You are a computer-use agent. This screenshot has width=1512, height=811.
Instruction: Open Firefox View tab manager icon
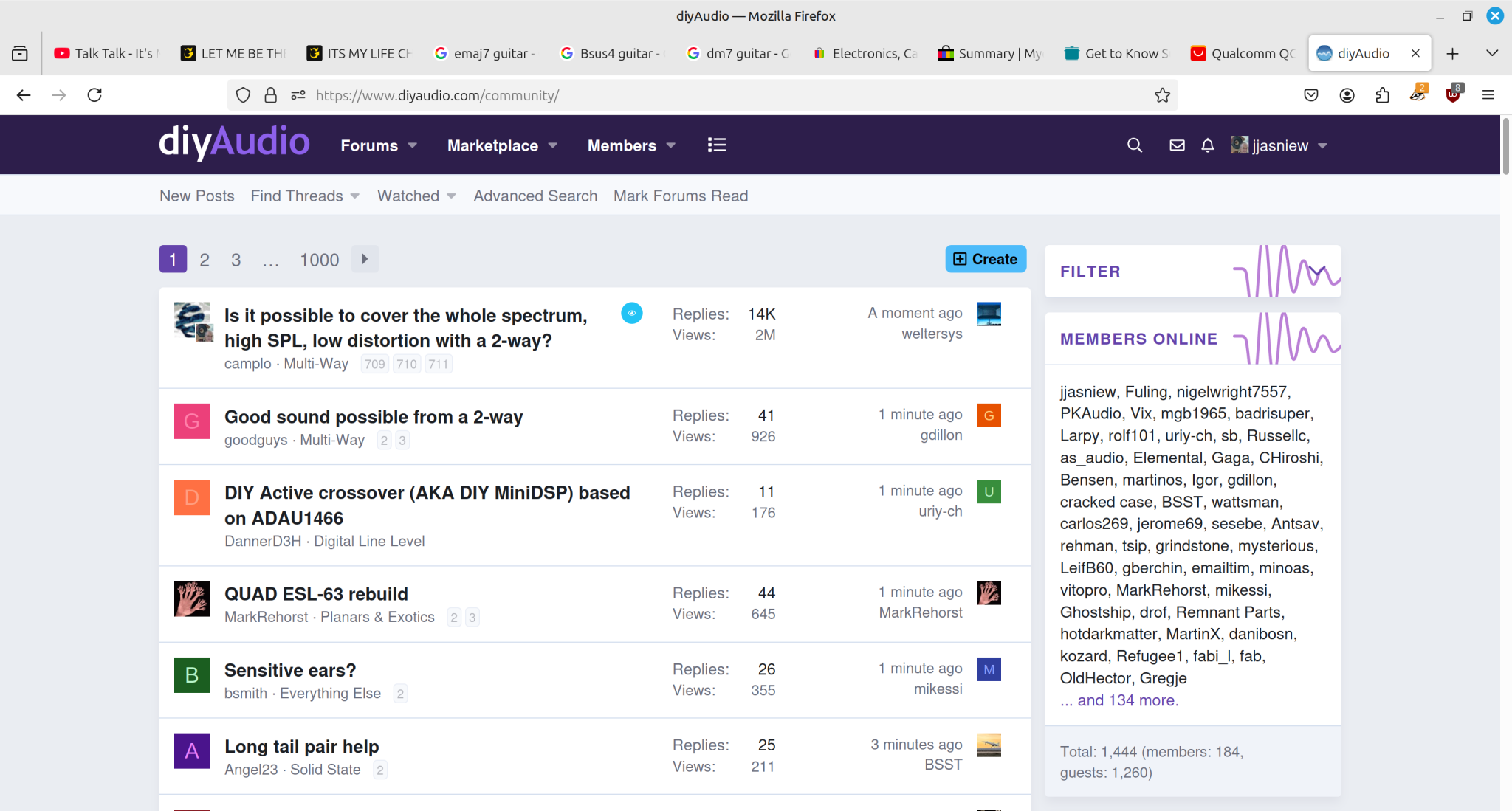coord(20,53)
